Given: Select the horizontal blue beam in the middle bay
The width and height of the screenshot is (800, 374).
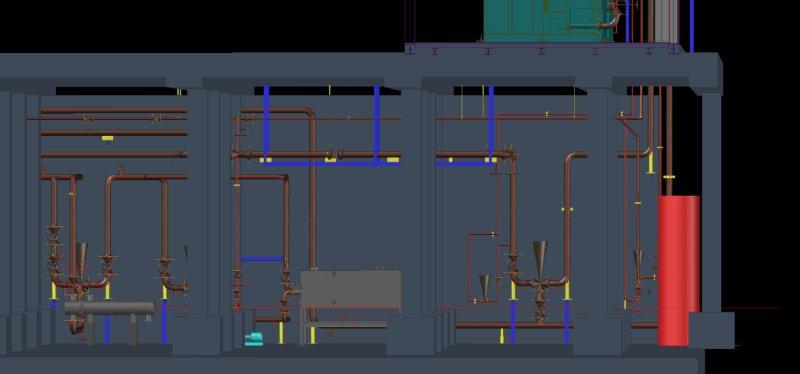Looking at the screenshot, I should point(331,163).
